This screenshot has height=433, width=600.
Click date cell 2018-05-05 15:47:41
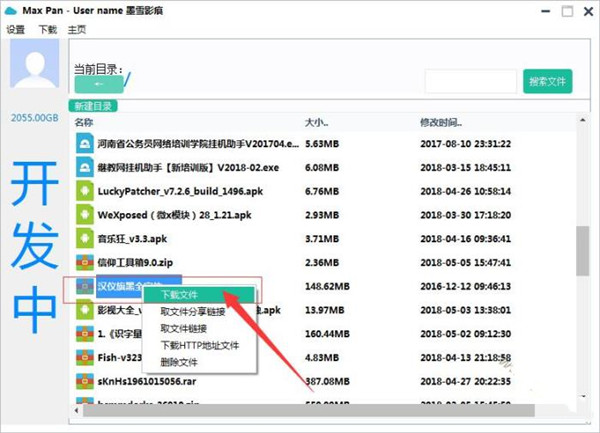pos(466,262)
